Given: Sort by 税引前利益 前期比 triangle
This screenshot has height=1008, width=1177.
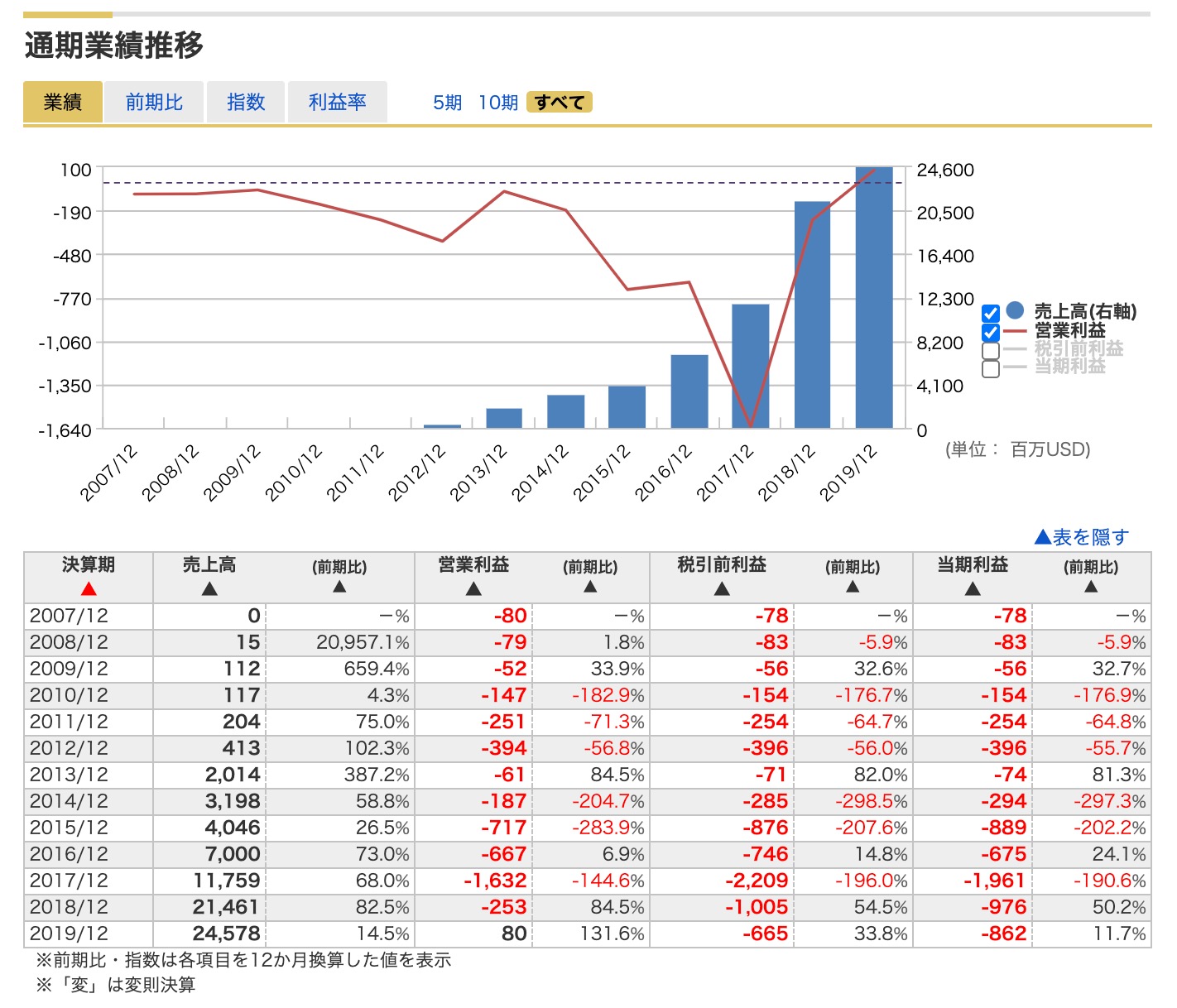Looking at the screenshot, I should click(853, 587).
